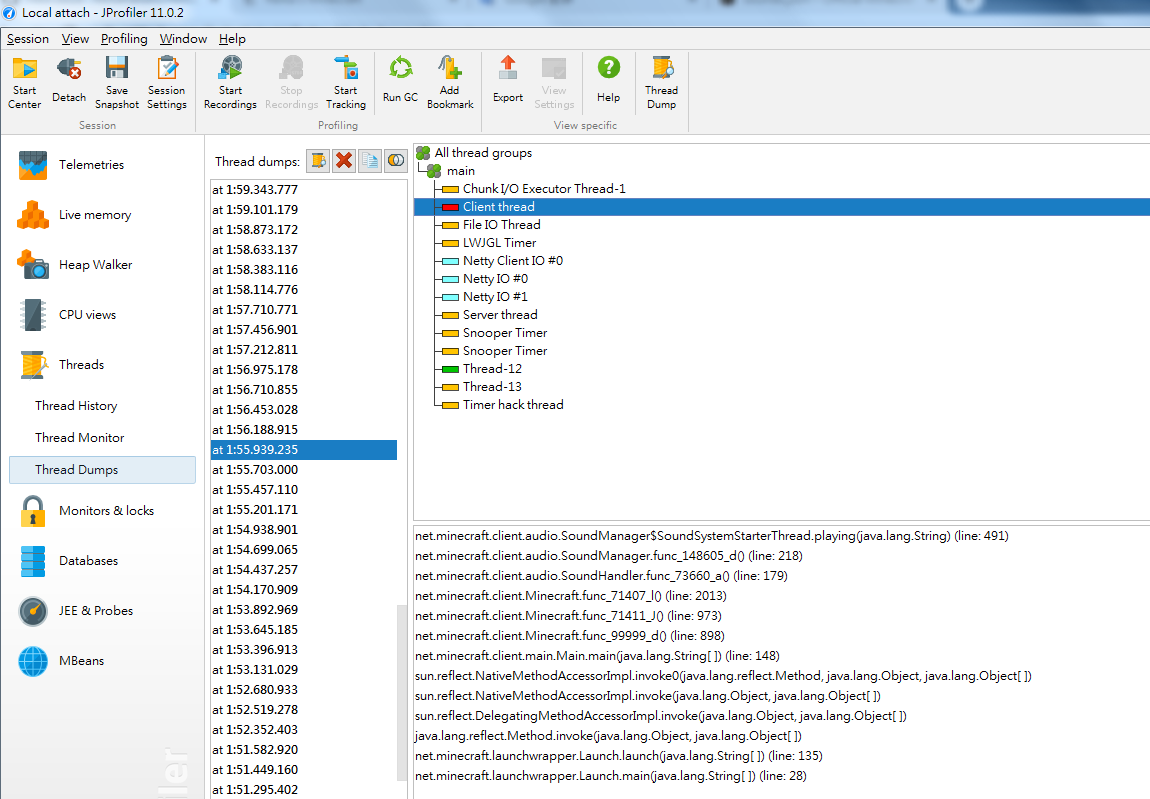Select Netty IO #1 thread
1150x799 pixels.
pos(495,296)
